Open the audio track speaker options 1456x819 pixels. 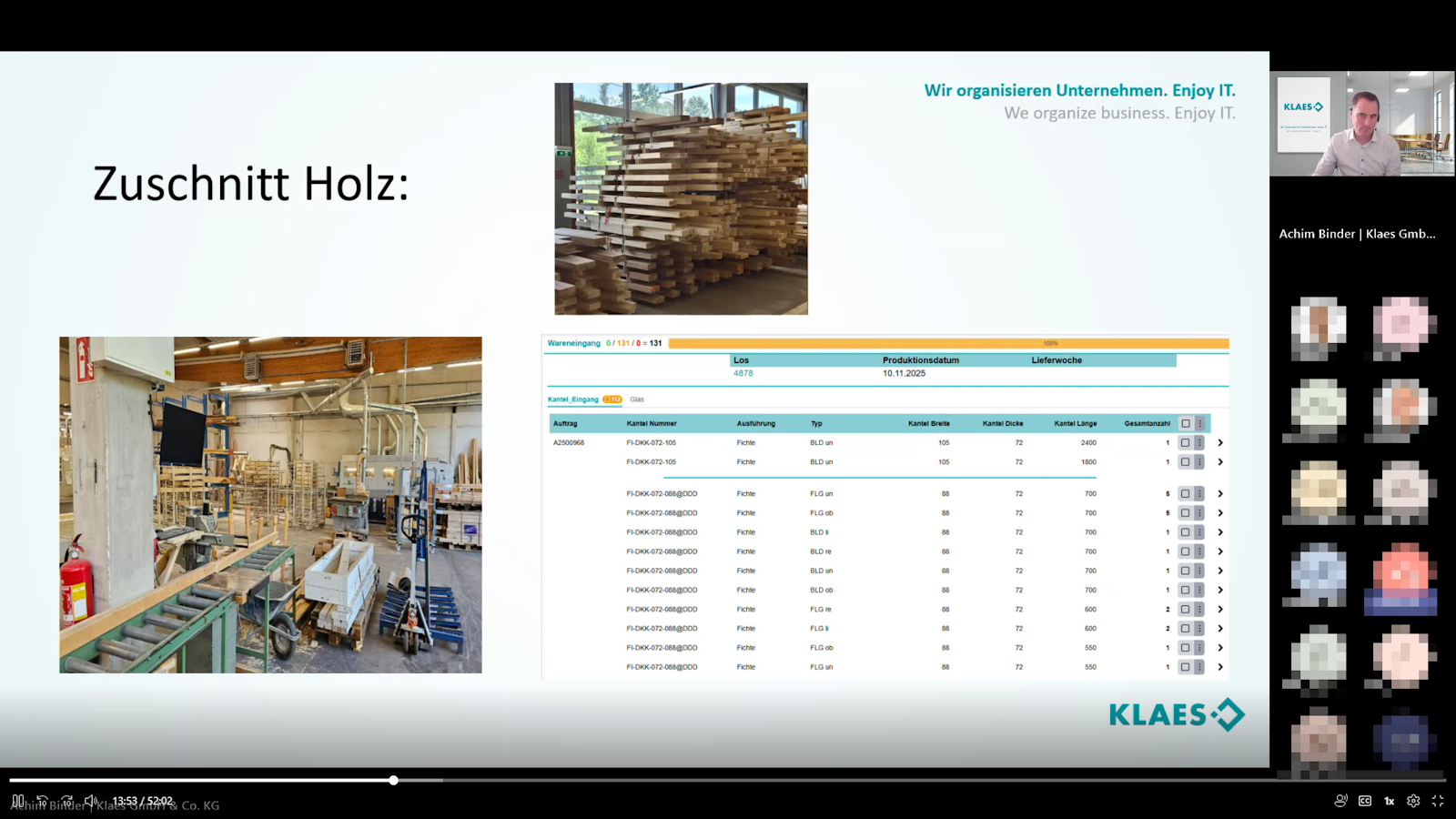point(1340,801)
